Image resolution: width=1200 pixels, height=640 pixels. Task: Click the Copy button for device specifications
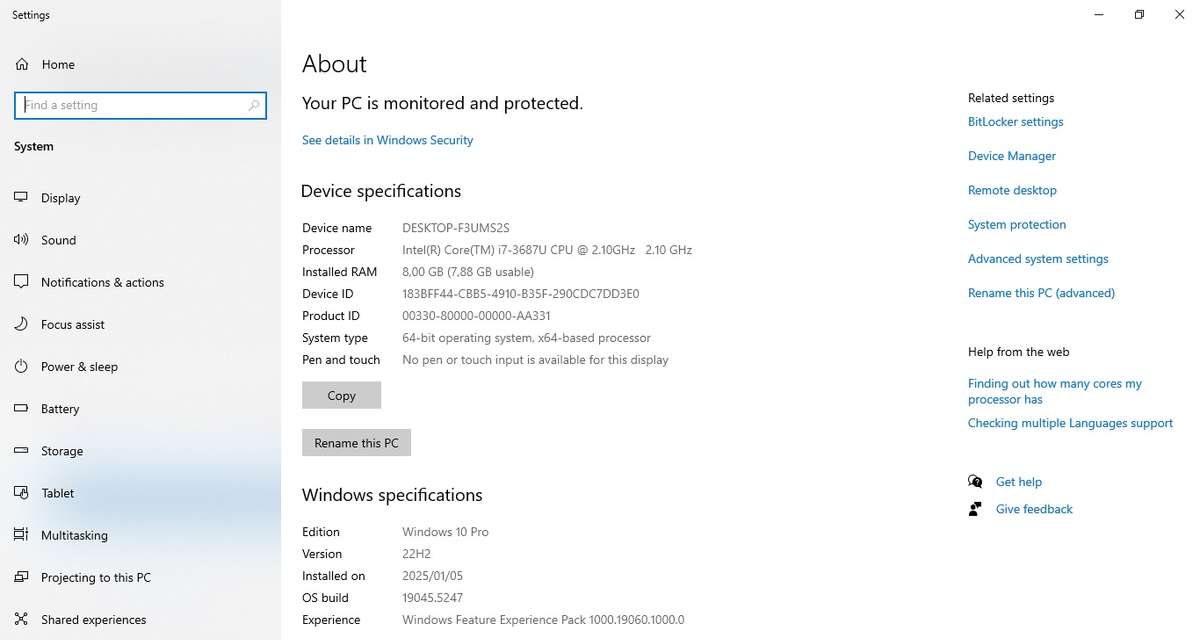[341, 395]
